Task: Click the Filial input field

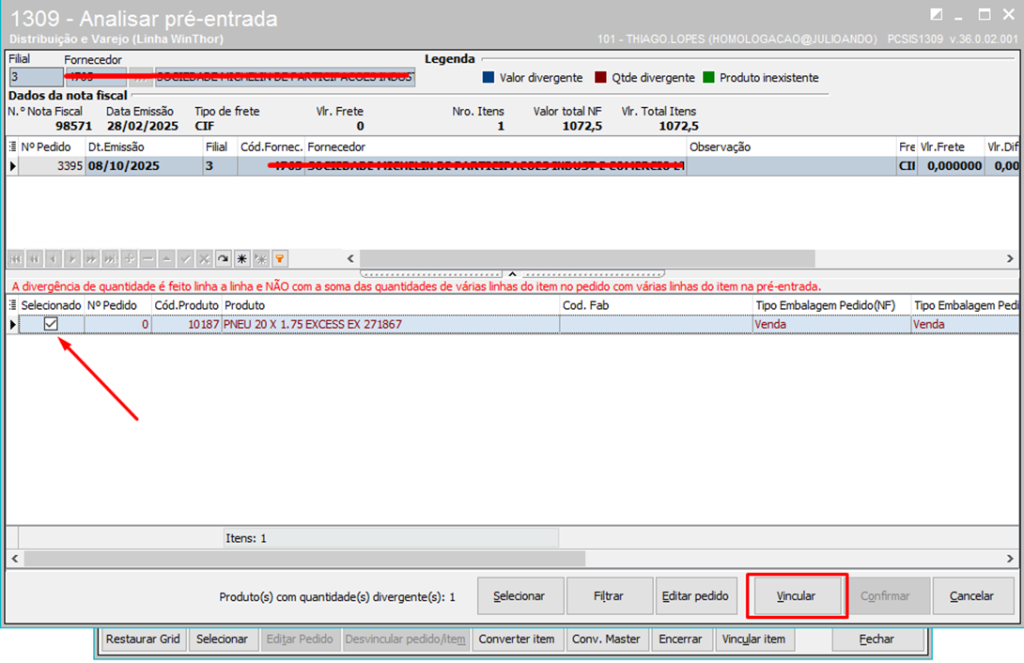Action: (x=34, y=77)
